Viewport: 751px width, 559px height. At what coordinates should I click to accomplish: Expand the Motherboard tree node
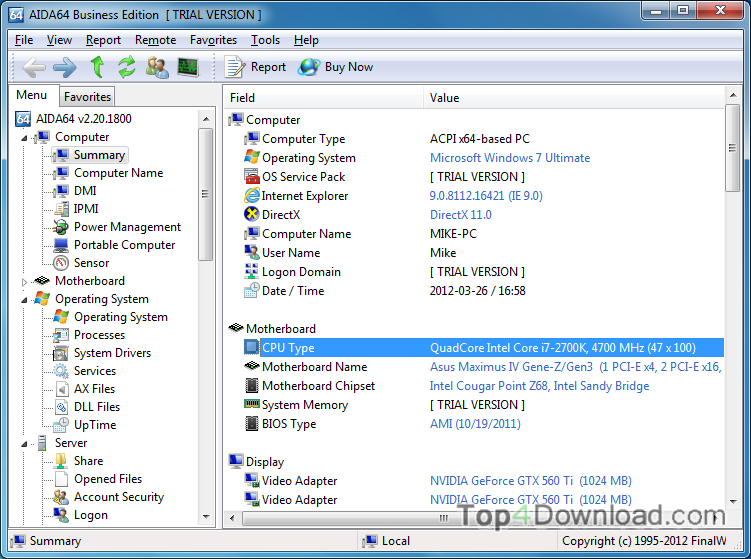24,282
